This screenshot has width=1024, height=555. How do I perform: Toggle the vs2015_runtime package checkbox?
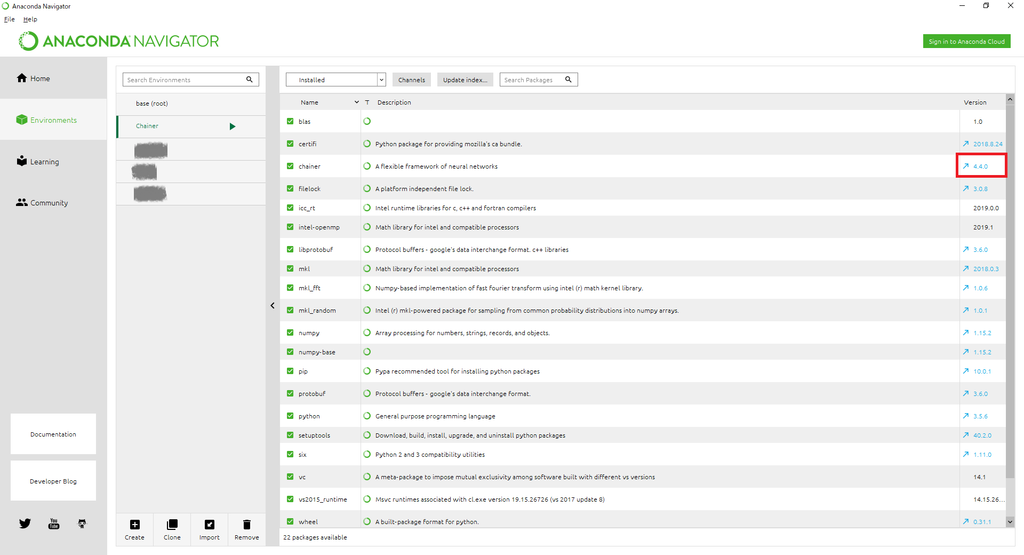tap(290, 499)
